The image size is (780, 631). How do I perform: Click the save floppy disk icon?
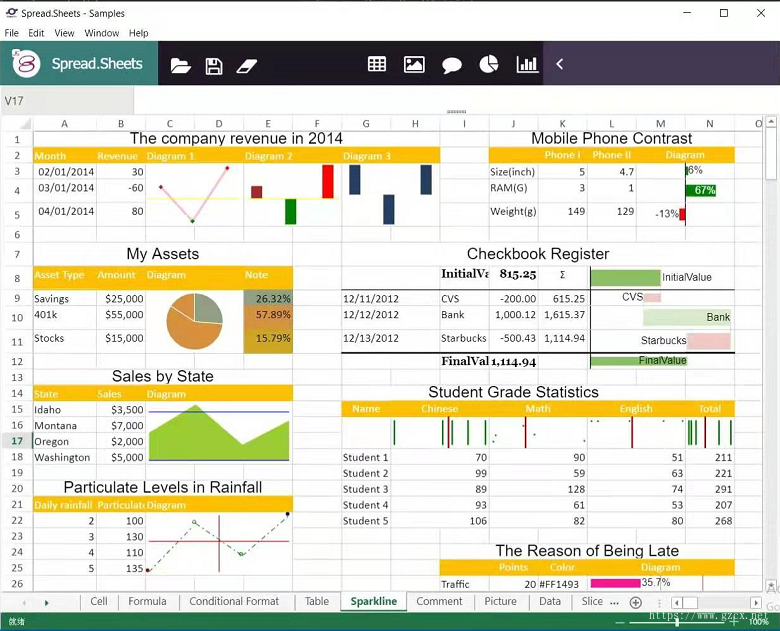pos(214,65)
